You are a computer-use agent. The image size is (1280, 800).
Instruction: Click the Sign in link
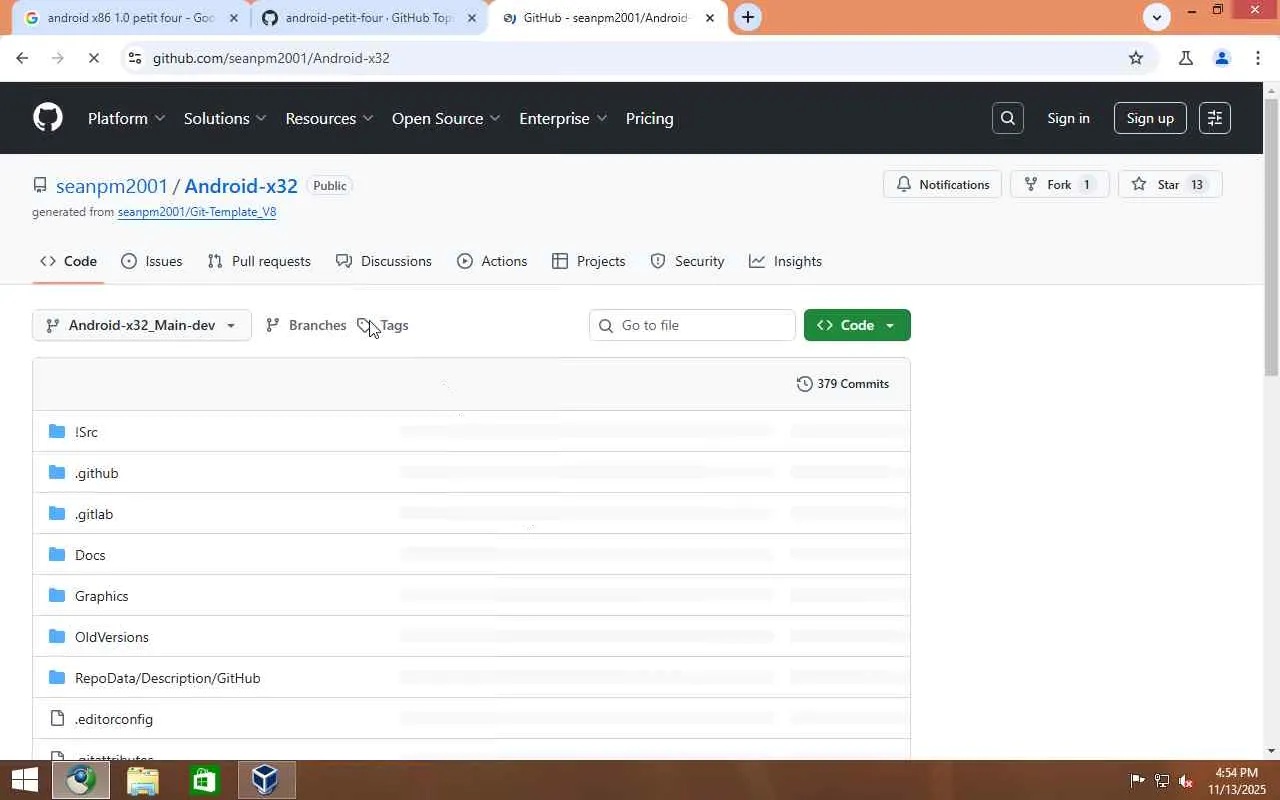(1068, 118)
